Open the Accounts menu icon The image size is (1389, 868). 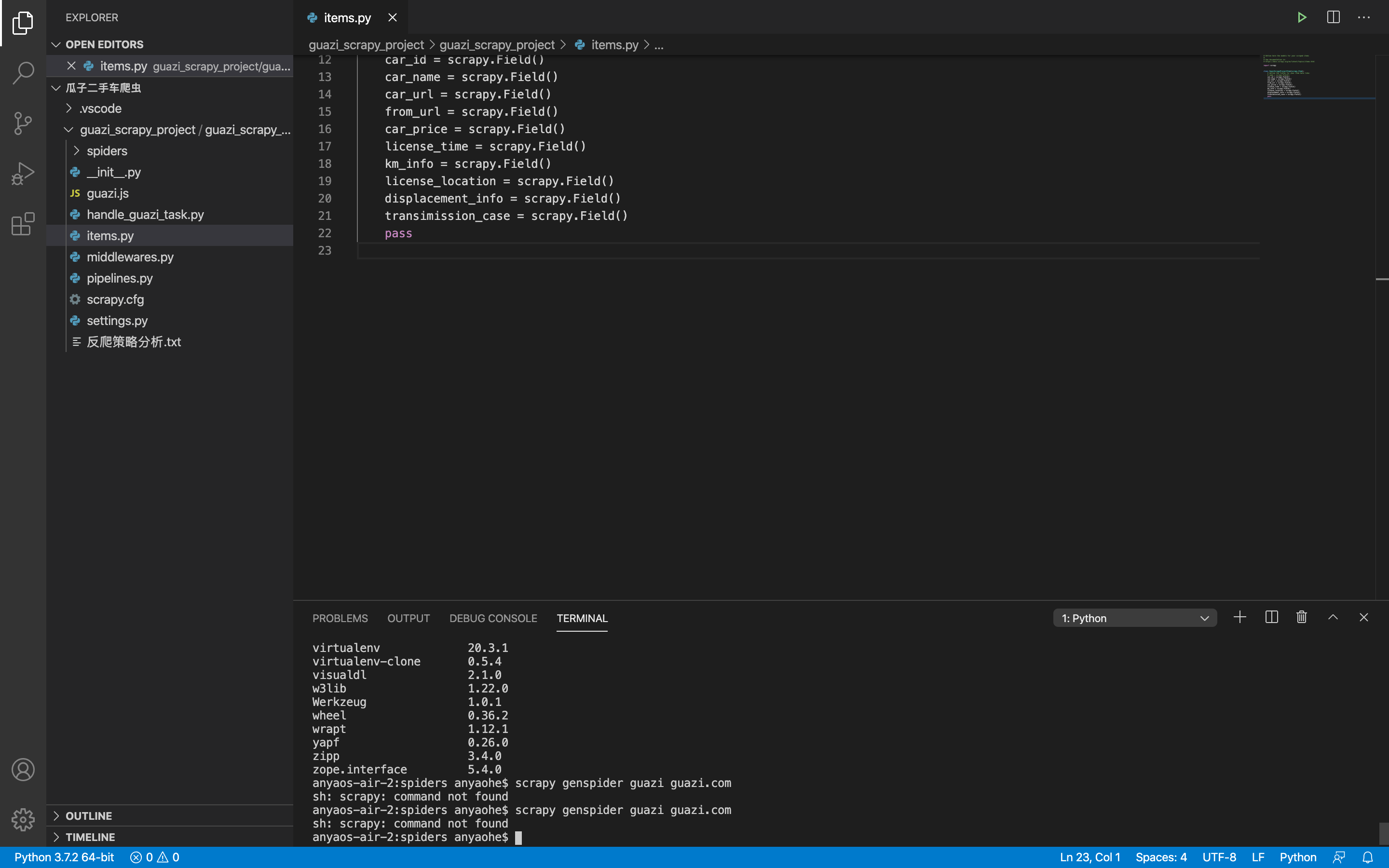pos(23,770)
